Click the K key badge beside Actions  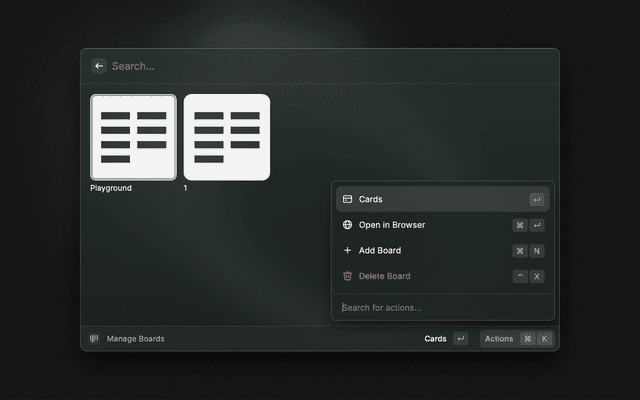(x=544, y=339)
